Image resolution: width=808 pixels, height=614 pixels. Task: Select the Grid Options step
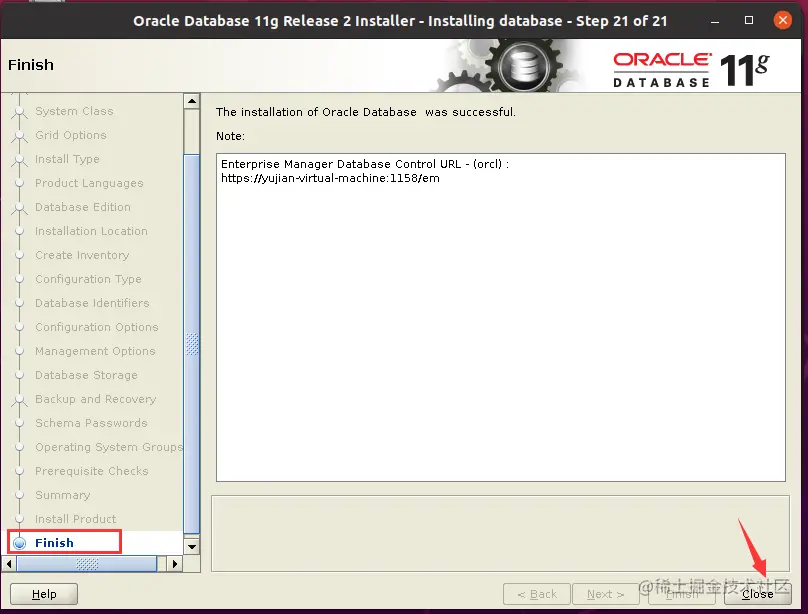tap(71, 135)
